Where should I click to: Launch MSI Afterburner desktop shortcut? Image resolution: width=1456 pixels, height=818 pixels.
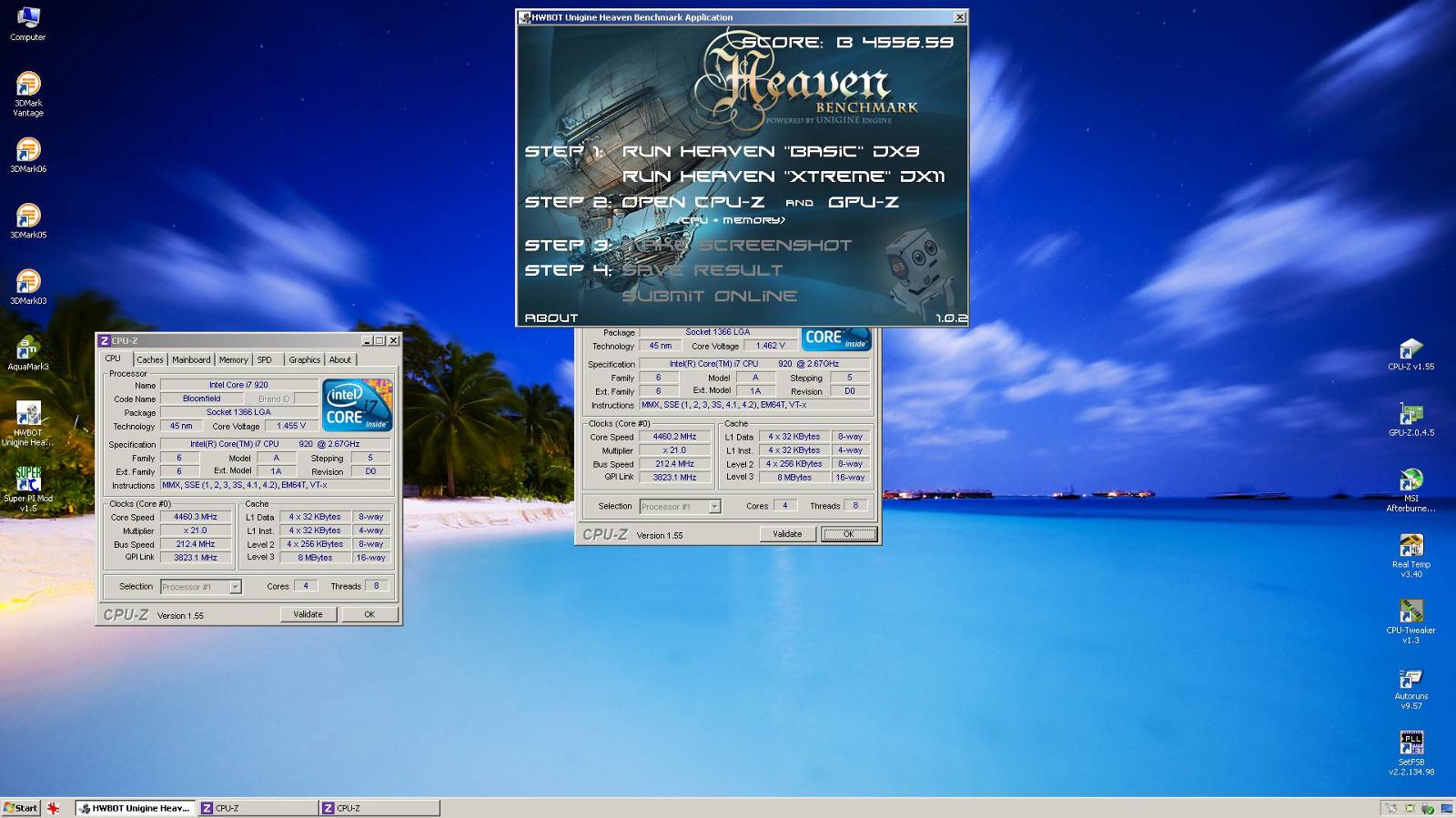1410,490
